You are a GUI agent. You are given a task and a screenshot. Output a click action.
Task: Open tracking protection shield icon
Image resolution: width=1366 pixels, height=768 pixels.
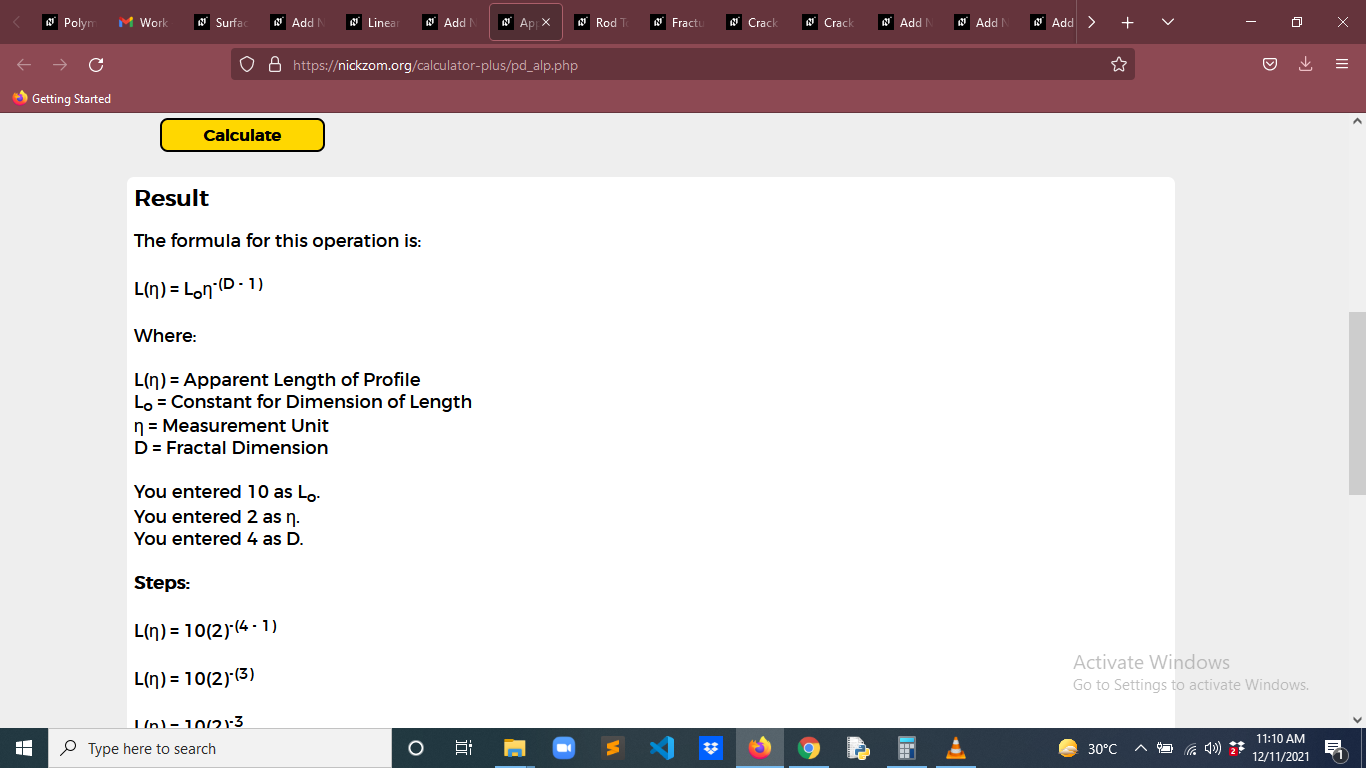[247, 65]
